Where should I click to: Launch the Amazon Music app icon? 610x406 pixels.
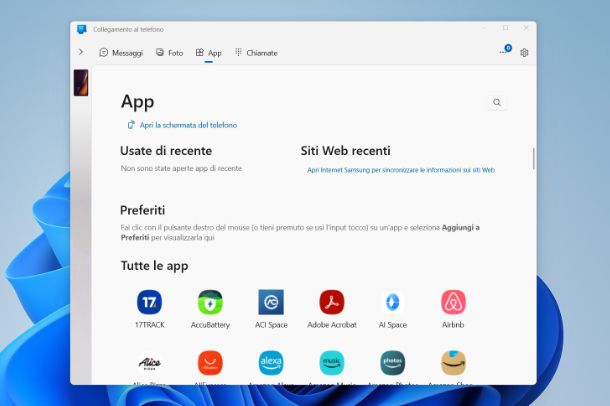(332, 363)
